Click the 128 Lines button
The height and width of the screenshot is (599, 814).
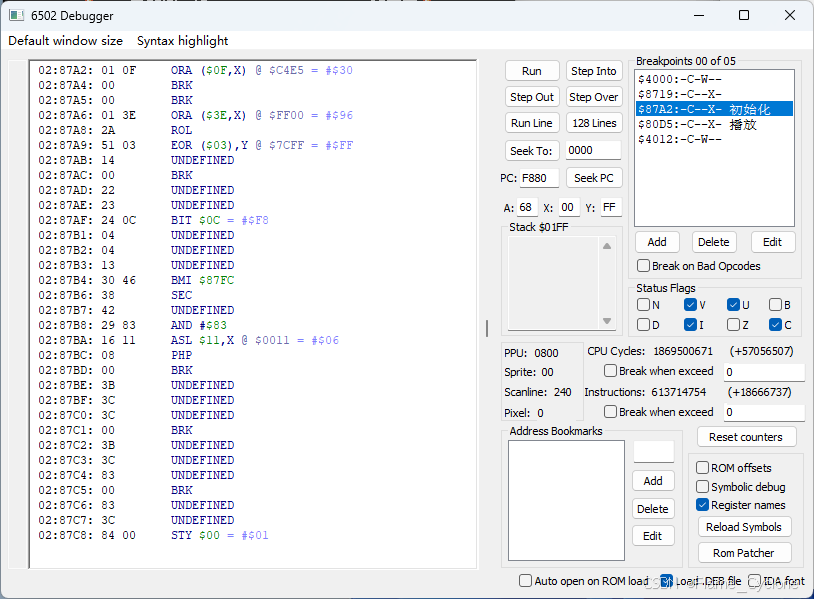(x=593, y=123)
